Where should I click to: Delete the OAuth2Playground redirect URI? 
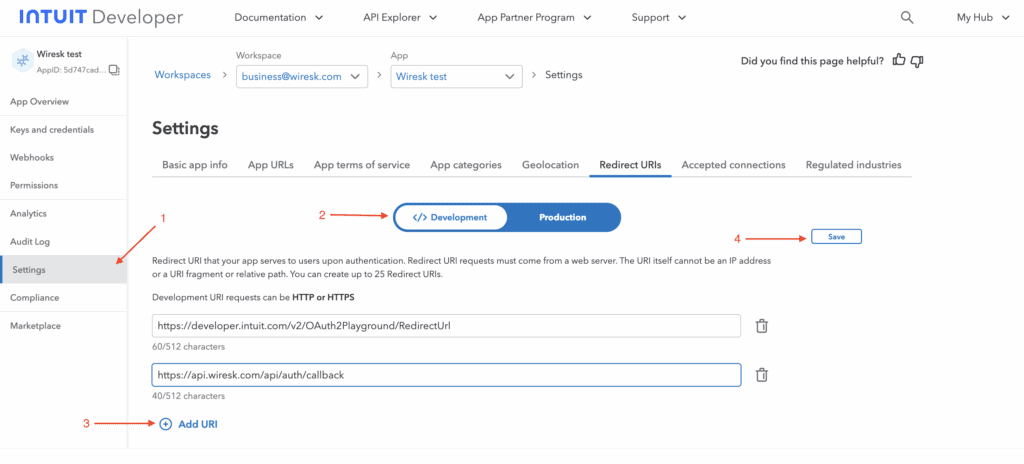tap(761, 325)
